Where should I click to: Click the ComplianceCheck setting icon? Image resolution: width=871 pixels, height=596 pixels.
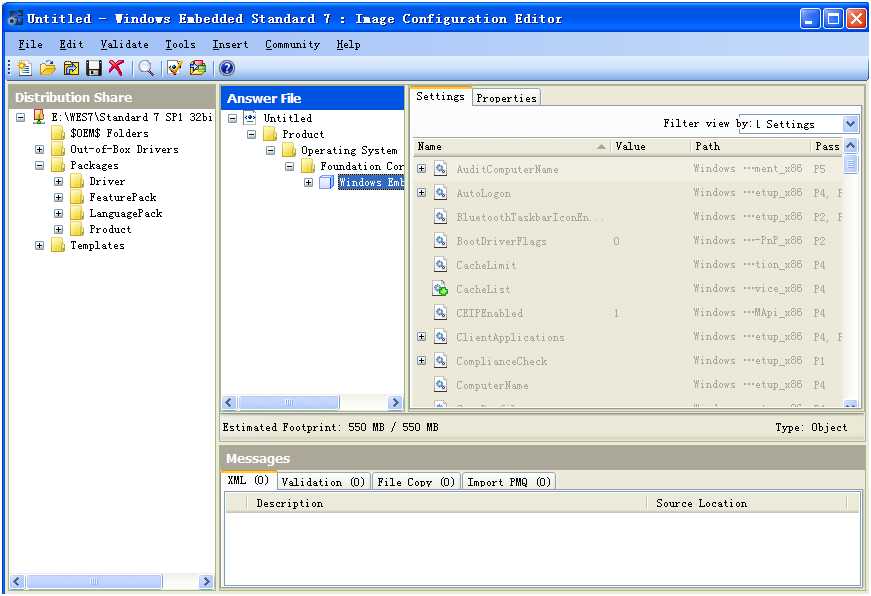[440, 360]
